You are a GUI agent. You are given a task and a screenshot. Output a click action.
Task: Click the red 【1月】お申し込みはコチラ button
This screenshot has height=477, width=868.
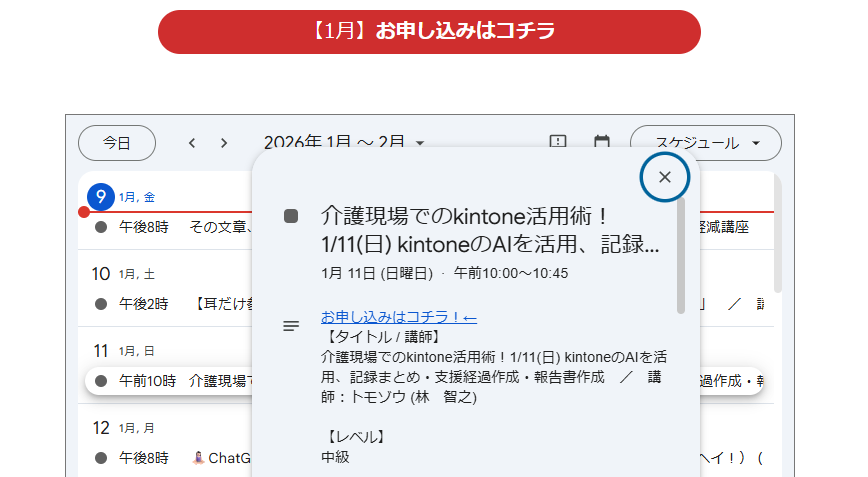tap(429, 32)
